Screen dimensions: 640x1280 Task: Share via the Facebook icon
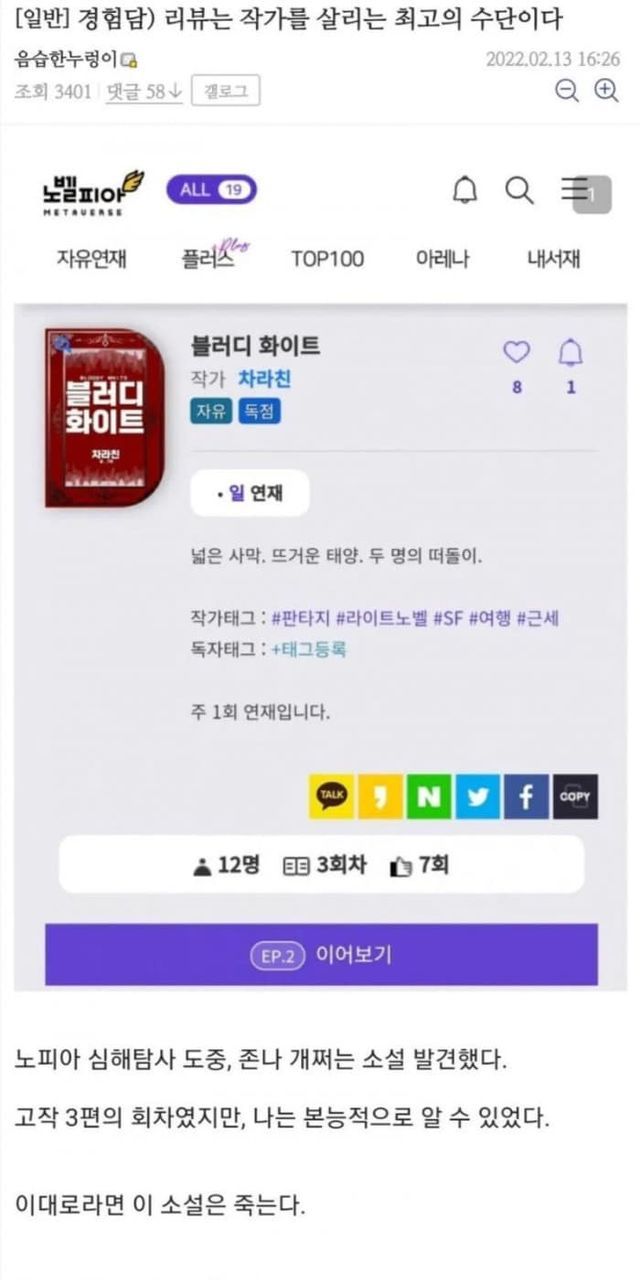tap(526, 796)
